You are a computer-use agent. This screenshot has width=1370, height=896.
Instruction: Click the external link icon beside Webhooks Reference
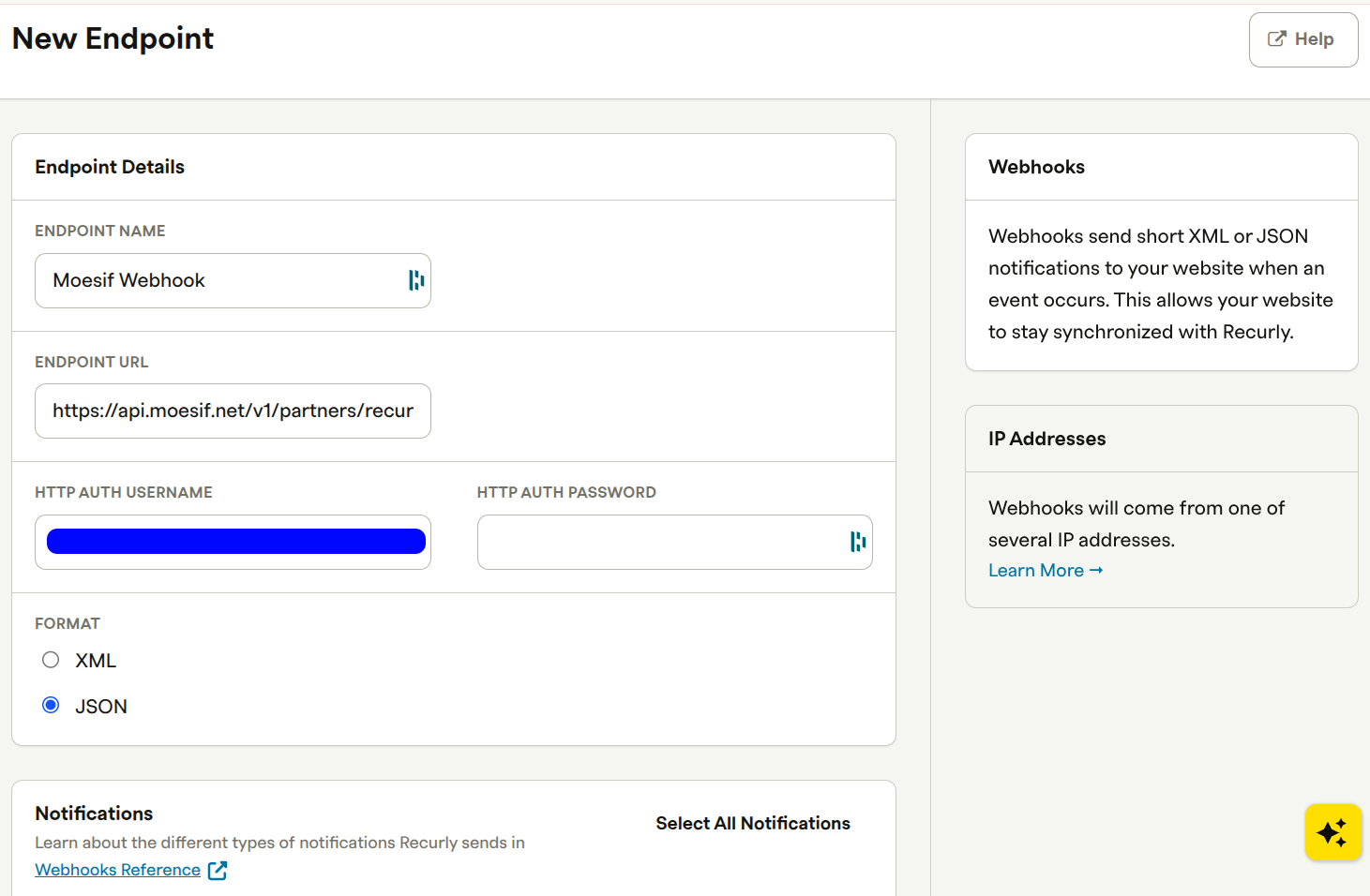pos(218,871)
